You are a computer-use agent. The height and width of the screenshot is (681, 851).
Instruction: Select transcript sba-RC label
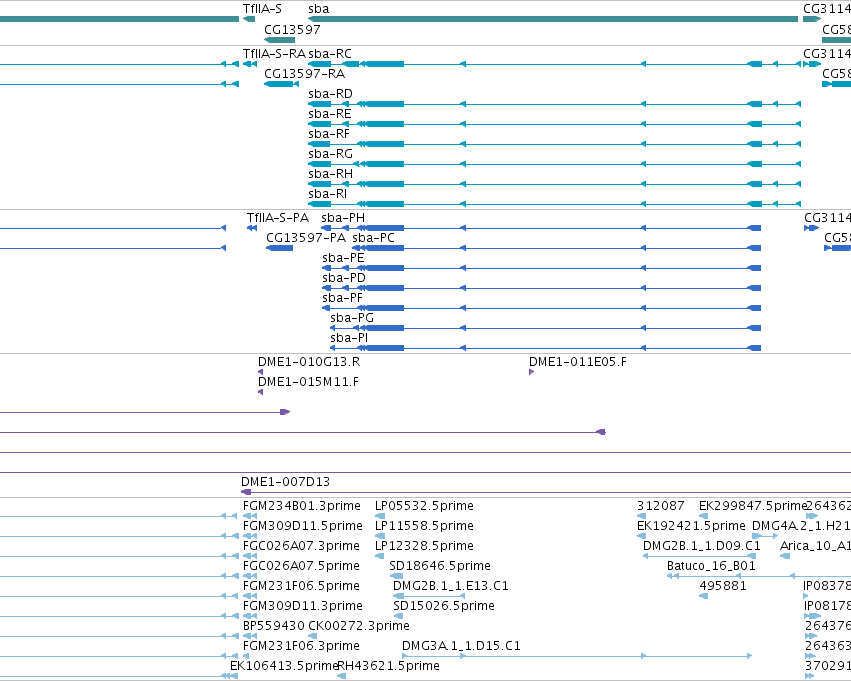point(330,54)
